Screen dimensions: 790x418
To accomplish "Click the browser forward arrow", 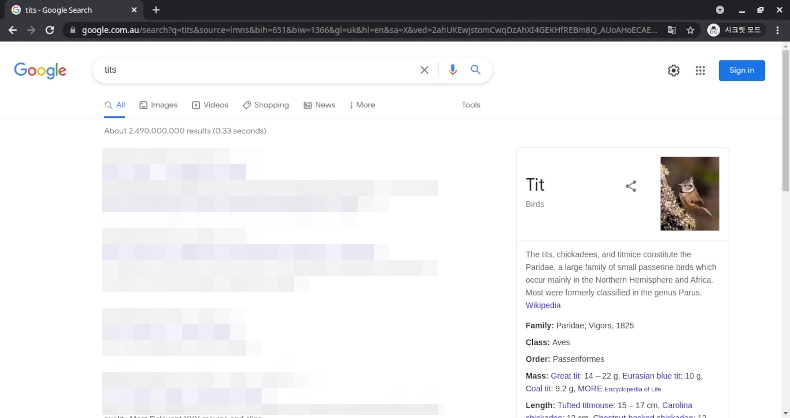I will (31, 30).
